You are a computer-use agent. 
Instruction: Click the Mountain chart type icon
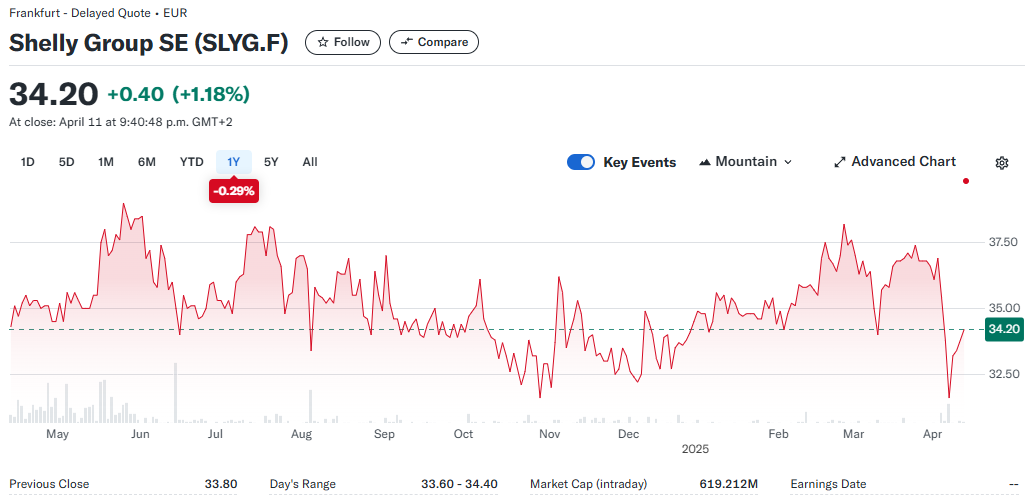(705, 162)
